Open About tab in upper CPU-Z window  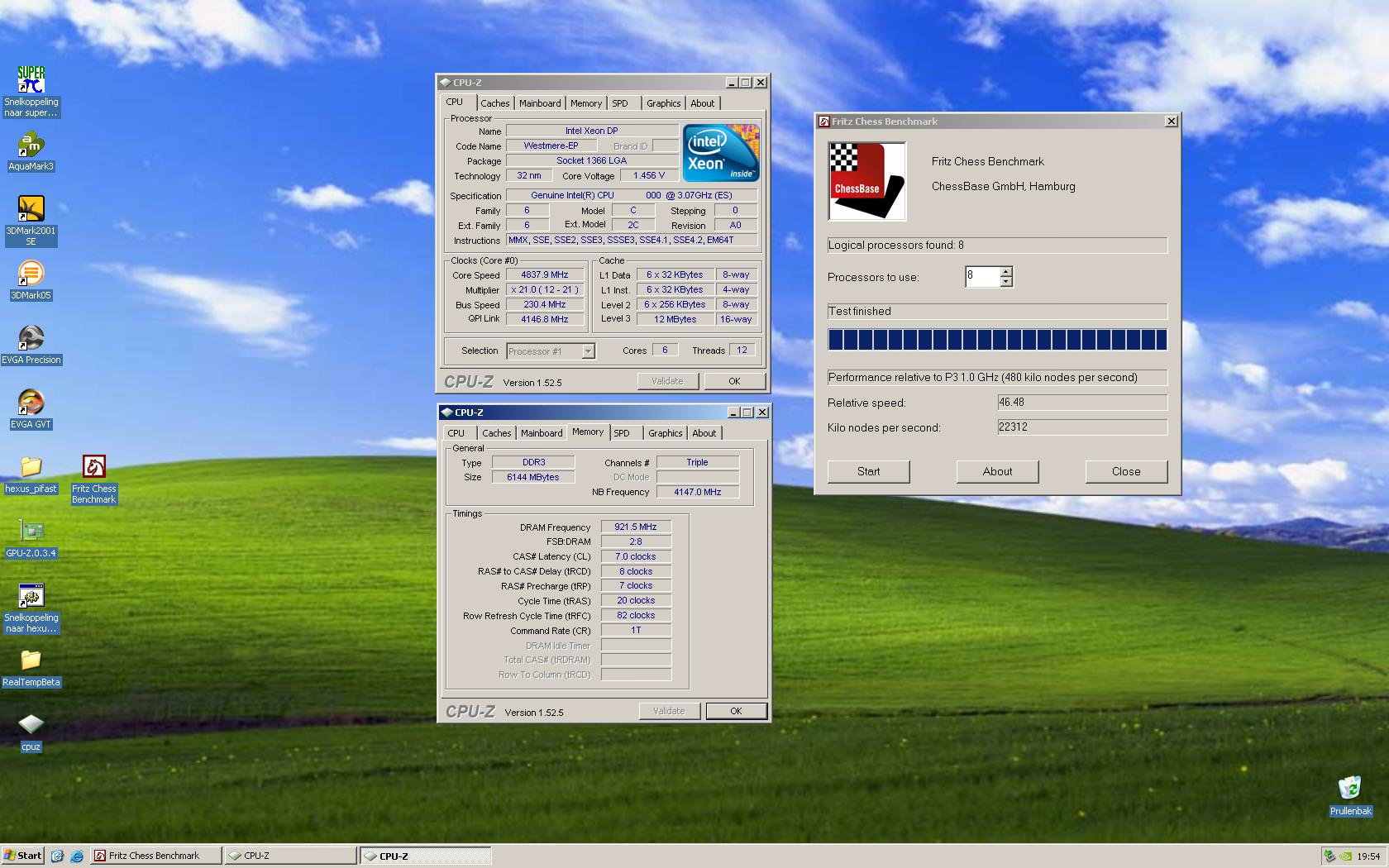(x=703, y=103)
